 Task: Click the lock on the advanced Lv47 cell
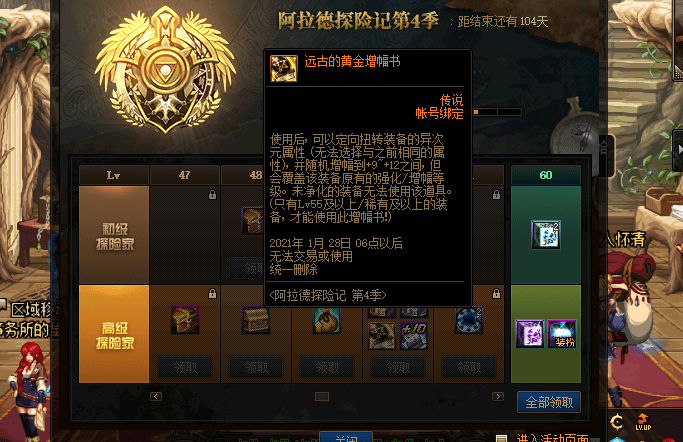click(212, 294)
